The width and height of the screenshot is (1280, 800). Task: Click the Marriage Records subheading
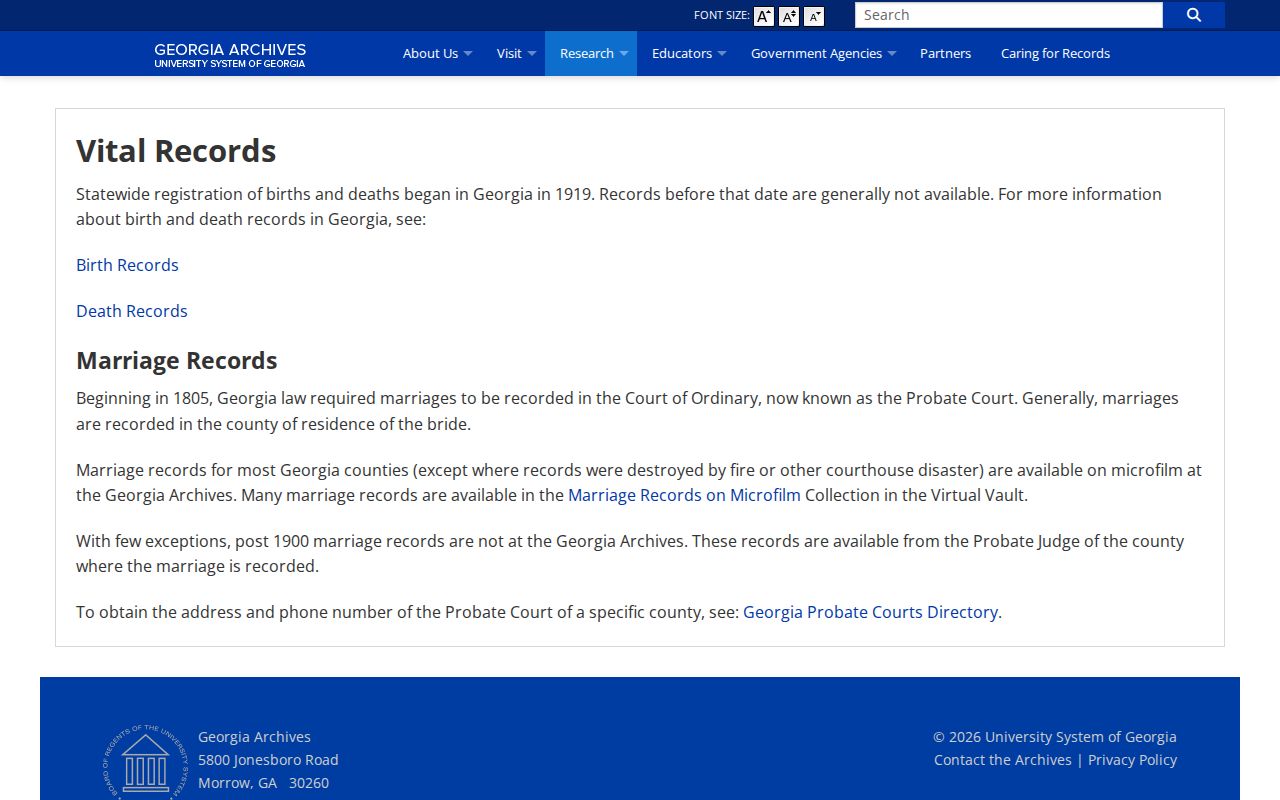point(177,360)
